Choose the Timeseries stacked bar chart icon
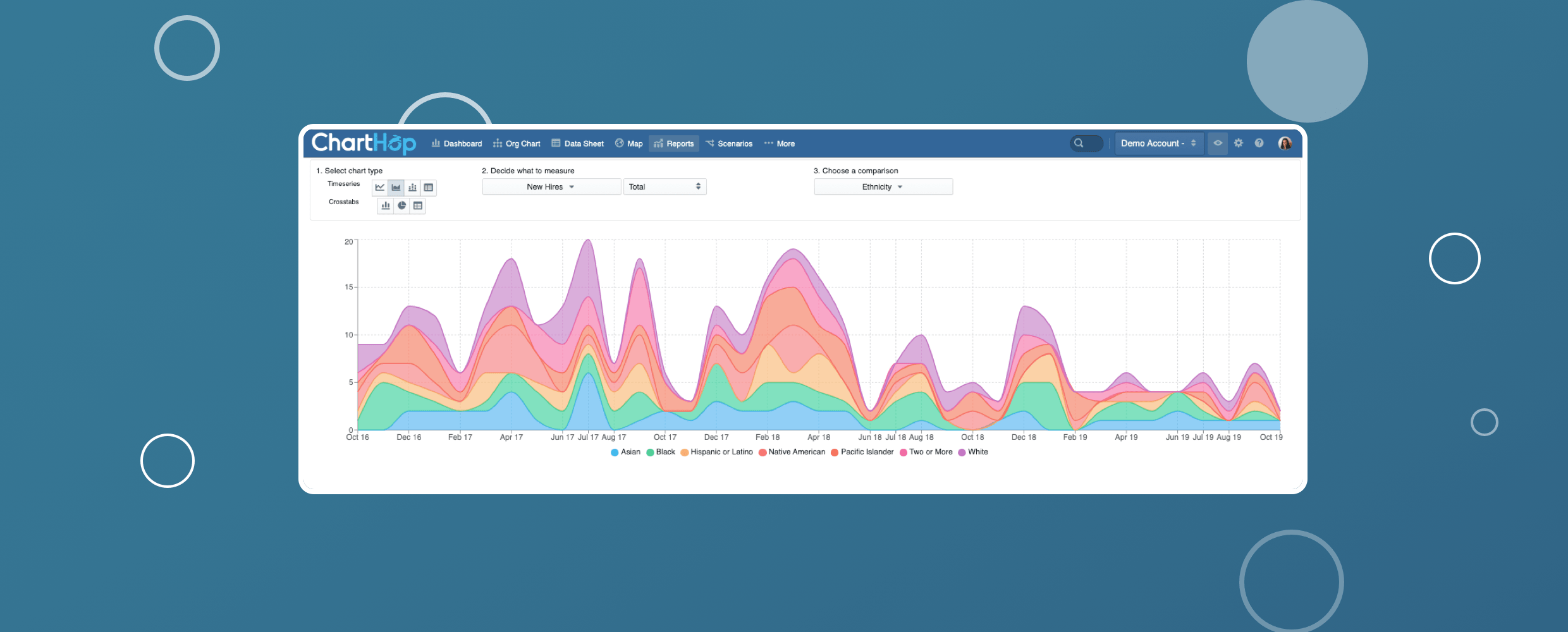Screen dimensions: 1568x632 (412, 188)
